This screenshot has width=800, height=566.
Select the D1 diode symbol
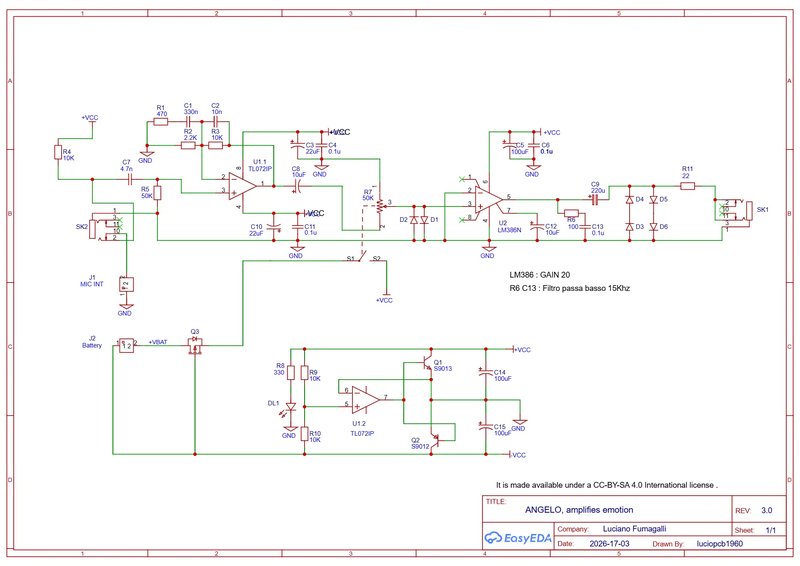(x=424, y=220)
